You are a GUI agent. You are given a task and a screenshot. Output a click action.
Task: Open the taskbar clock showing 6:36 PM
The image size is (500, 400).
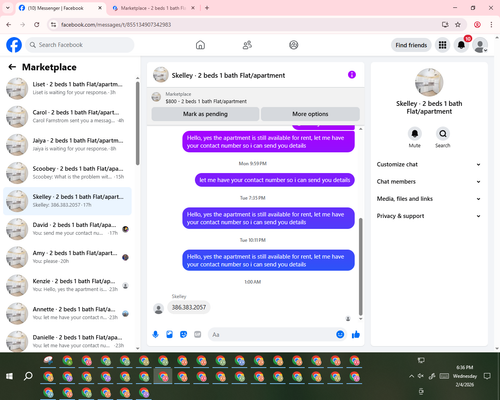click(x=465, y=376)
